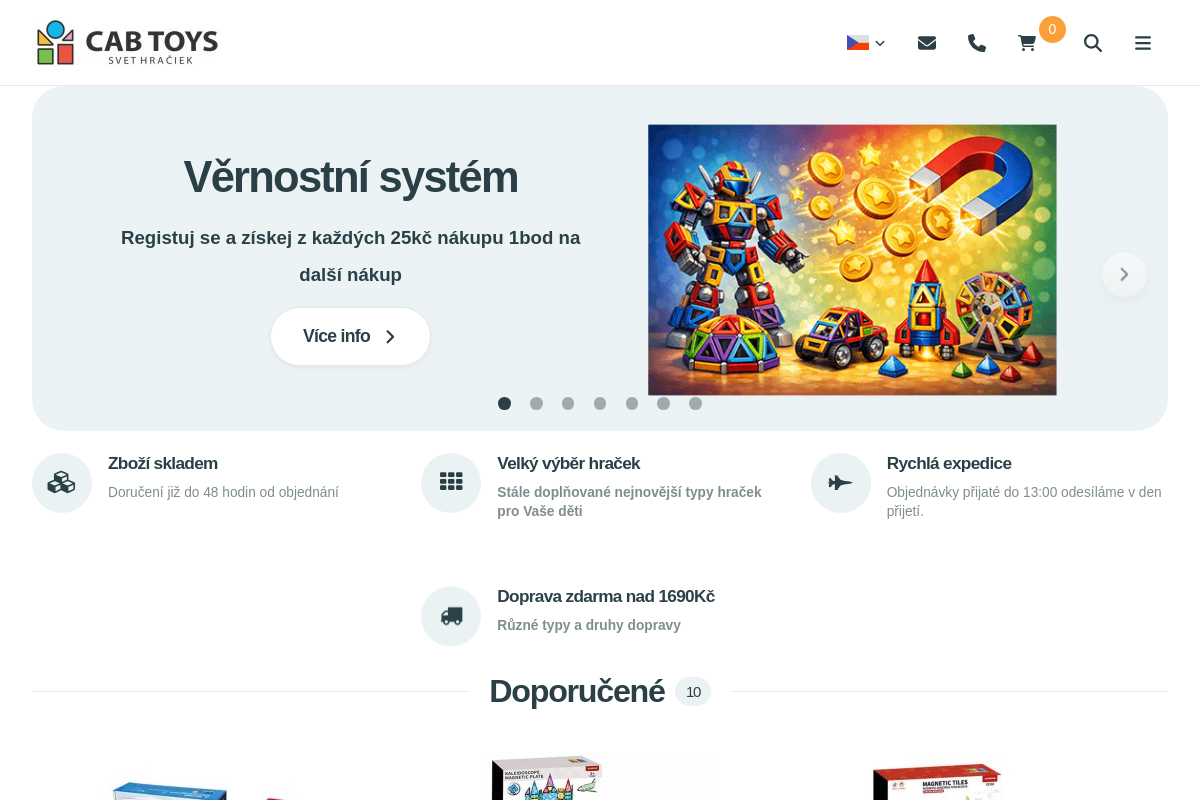Open cart via the 0 items badge
1200x800 pixels.
pos(1052,29)
